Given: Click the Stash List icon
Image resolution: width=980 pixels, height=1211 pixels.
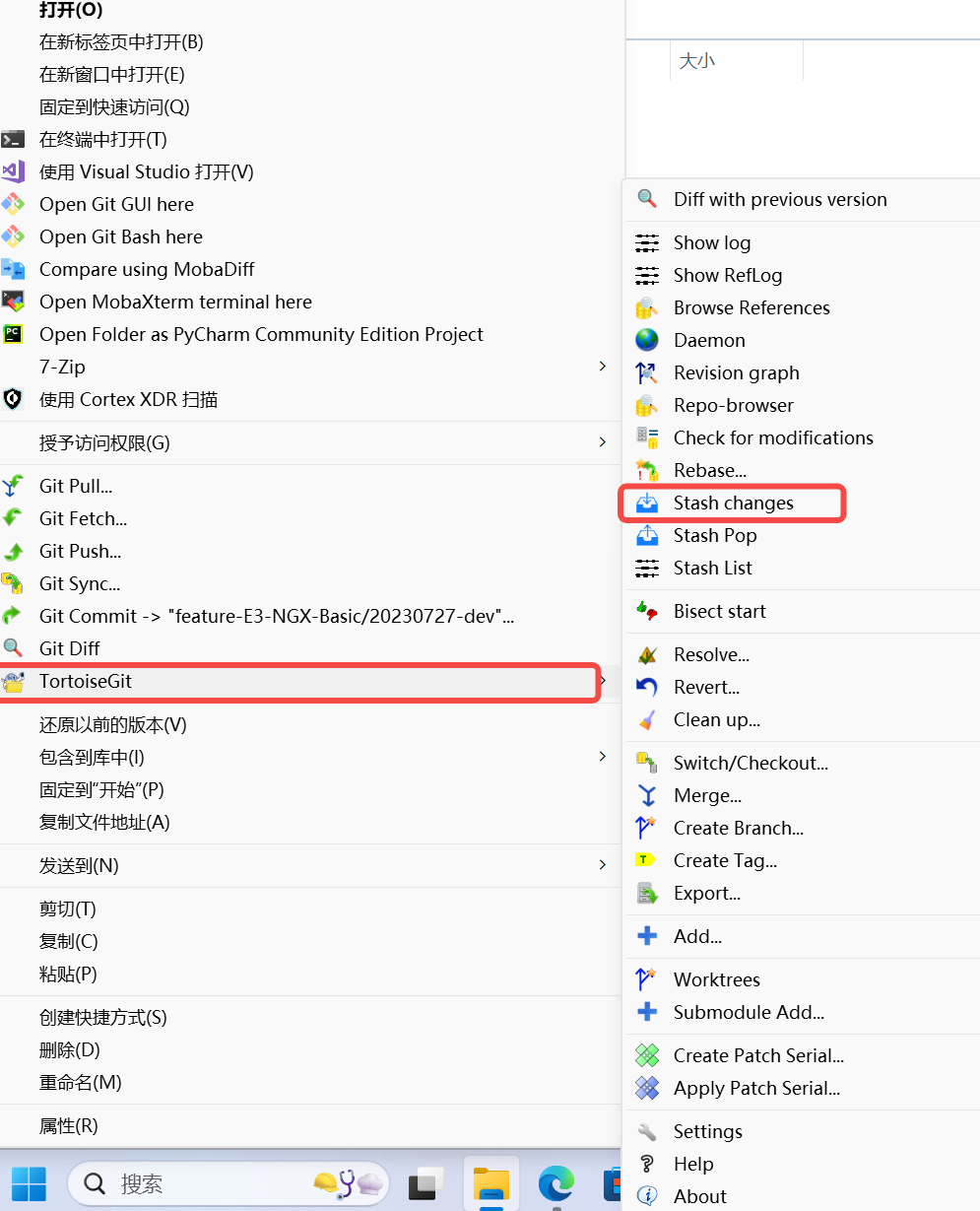Looking at the screenshot, I should (647, 568).
